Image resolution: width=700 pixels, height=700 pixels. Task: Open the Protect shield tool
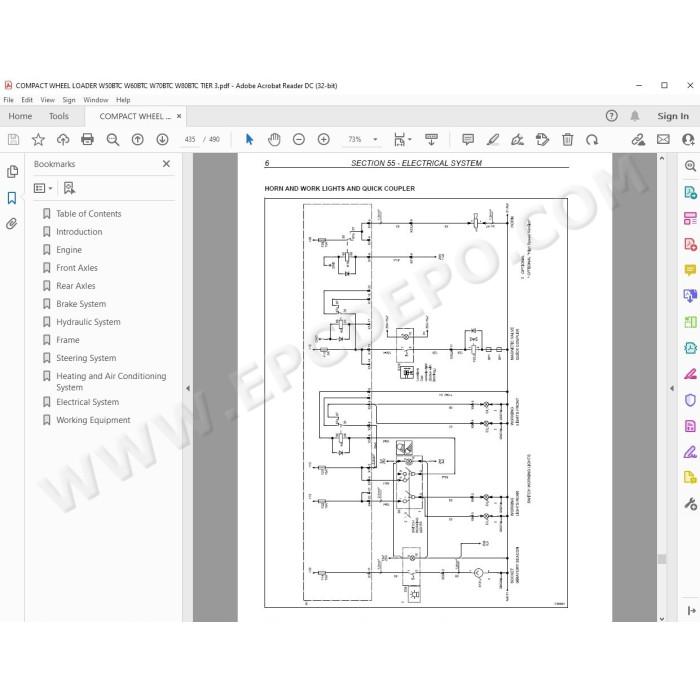690,400
